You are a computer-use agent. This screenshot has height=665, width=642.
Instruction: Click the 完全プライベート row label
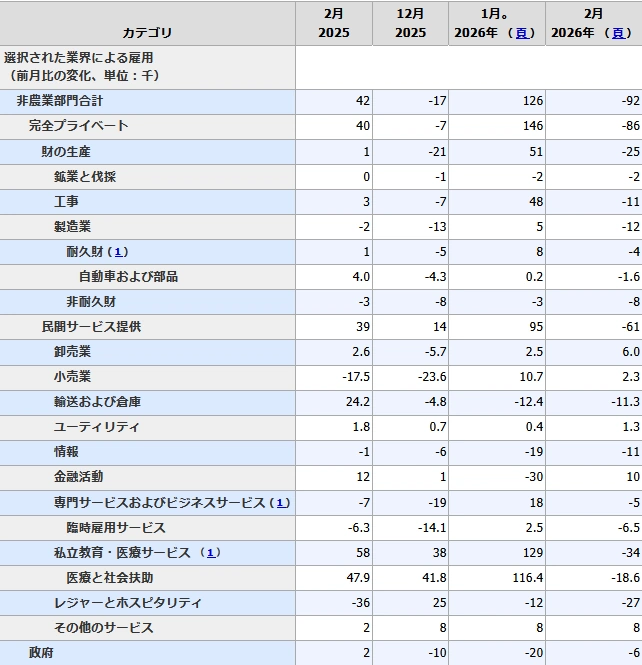pyautogui.click(x=78, y=127)
